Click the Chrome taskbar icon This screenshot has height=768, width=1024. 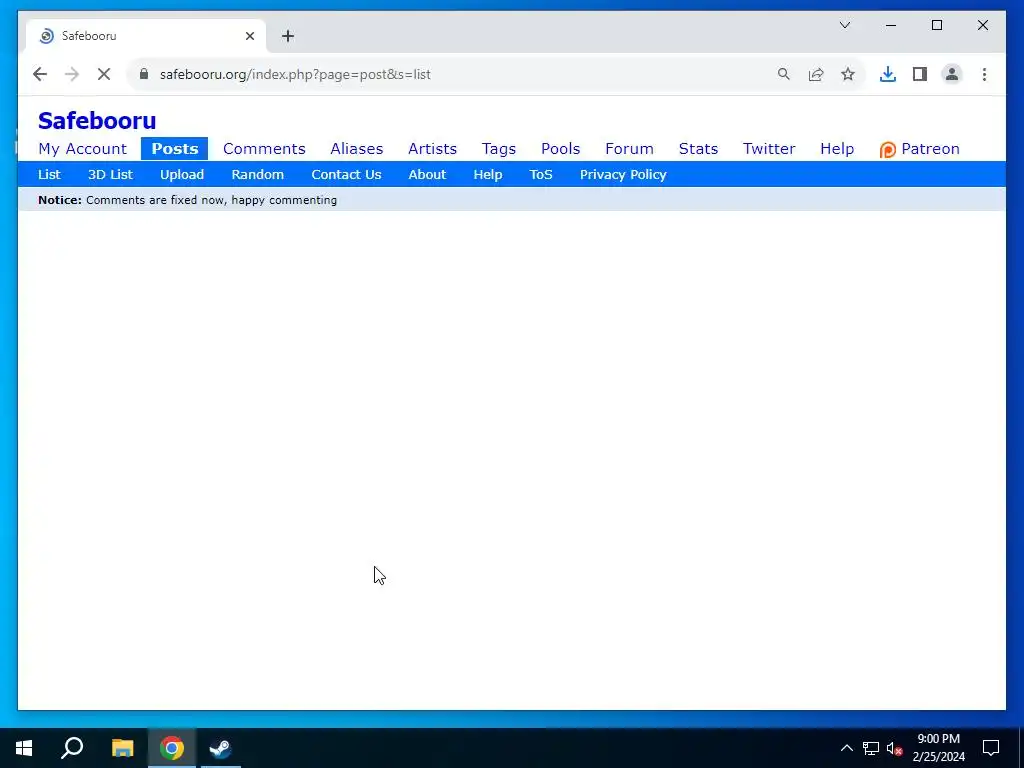172,748
